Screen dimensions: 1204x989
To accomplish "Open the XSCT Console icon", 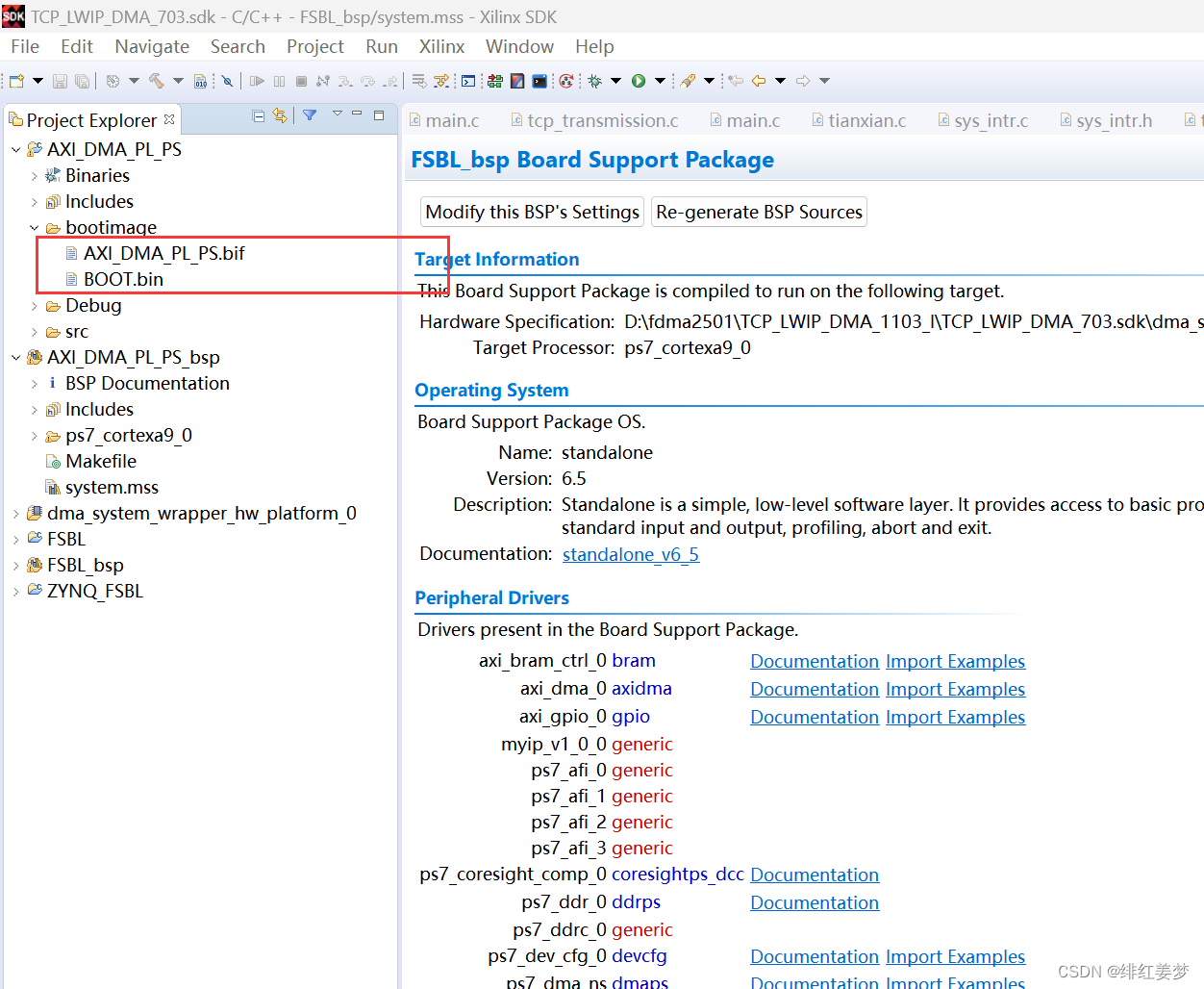I will (x=467, y=81).
